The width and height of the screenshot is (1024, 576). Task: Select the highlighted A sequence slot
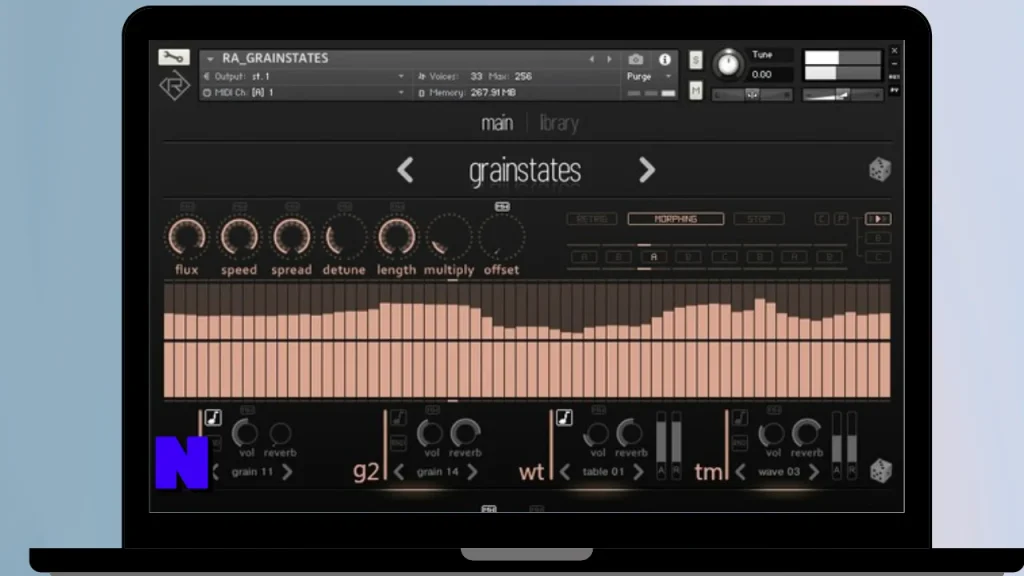(x=653, y=257)
